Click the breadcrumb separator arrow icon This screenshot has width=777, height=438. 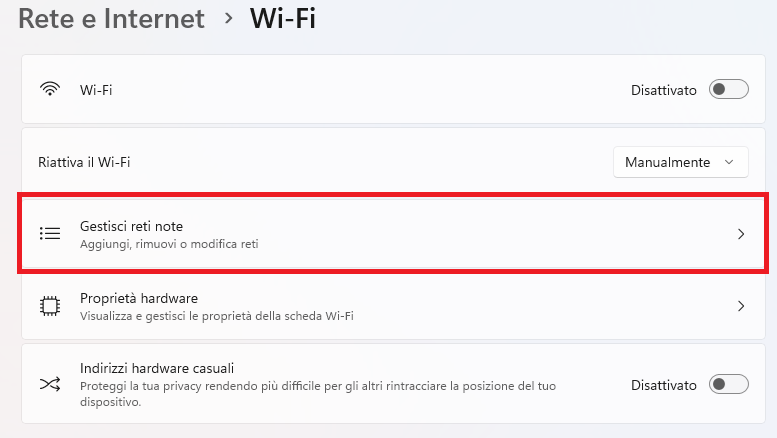click(x=228, y=19)
